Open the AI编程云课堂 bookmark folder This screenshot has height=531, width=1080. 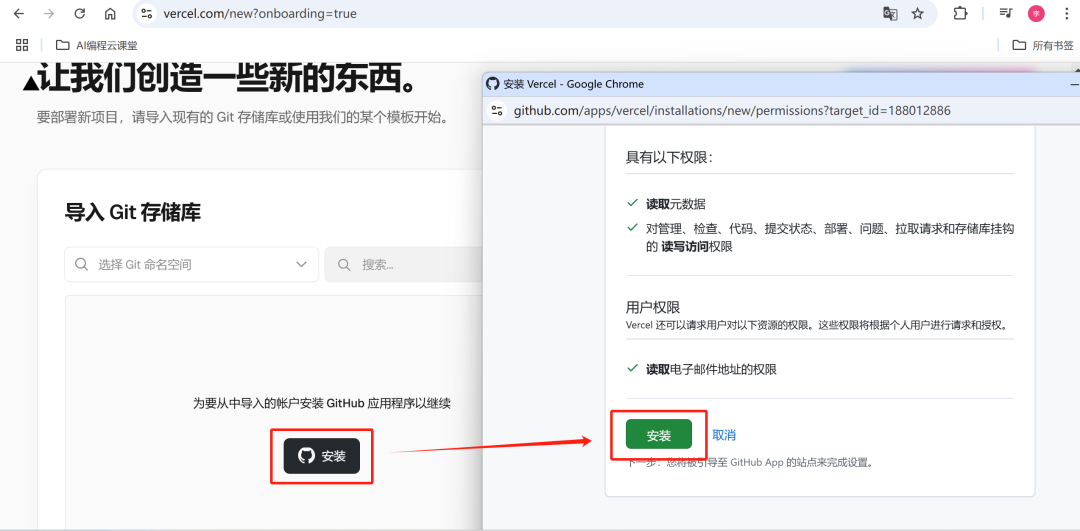point(96,45)
